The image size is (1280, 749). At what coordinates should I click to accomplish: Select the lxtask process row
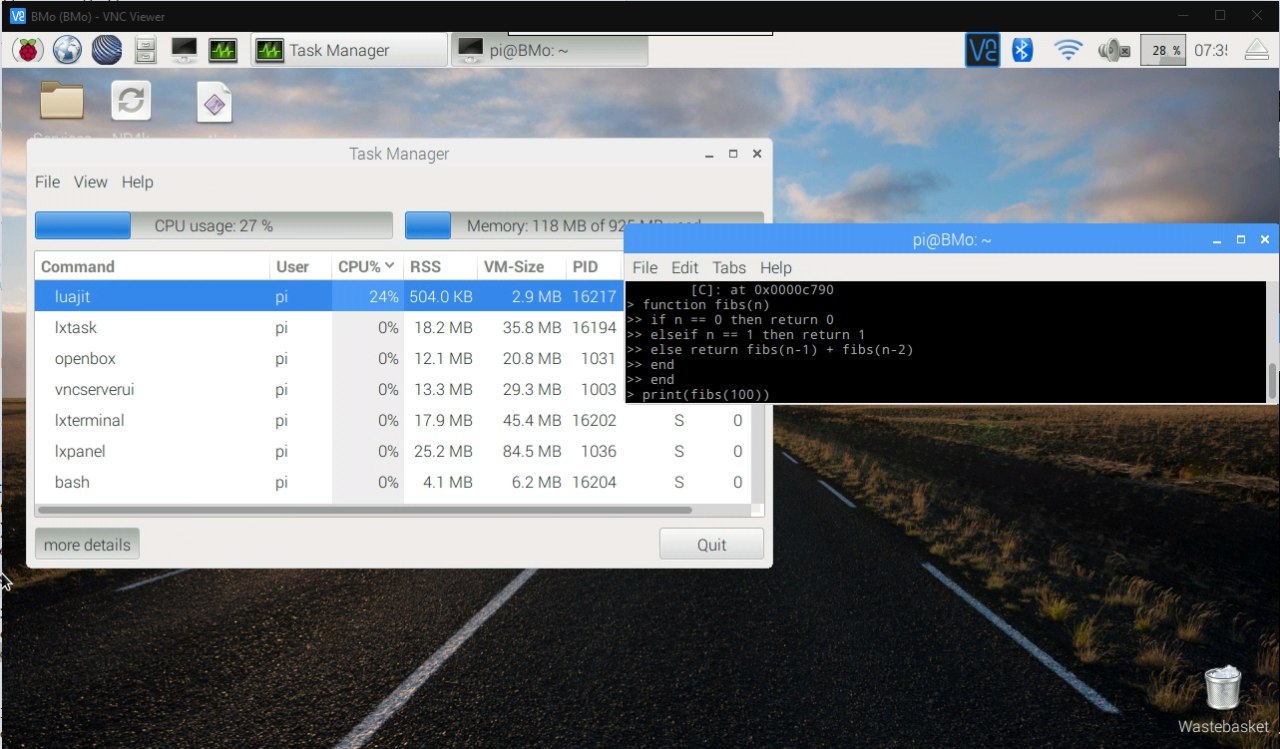tap(328, 327)
